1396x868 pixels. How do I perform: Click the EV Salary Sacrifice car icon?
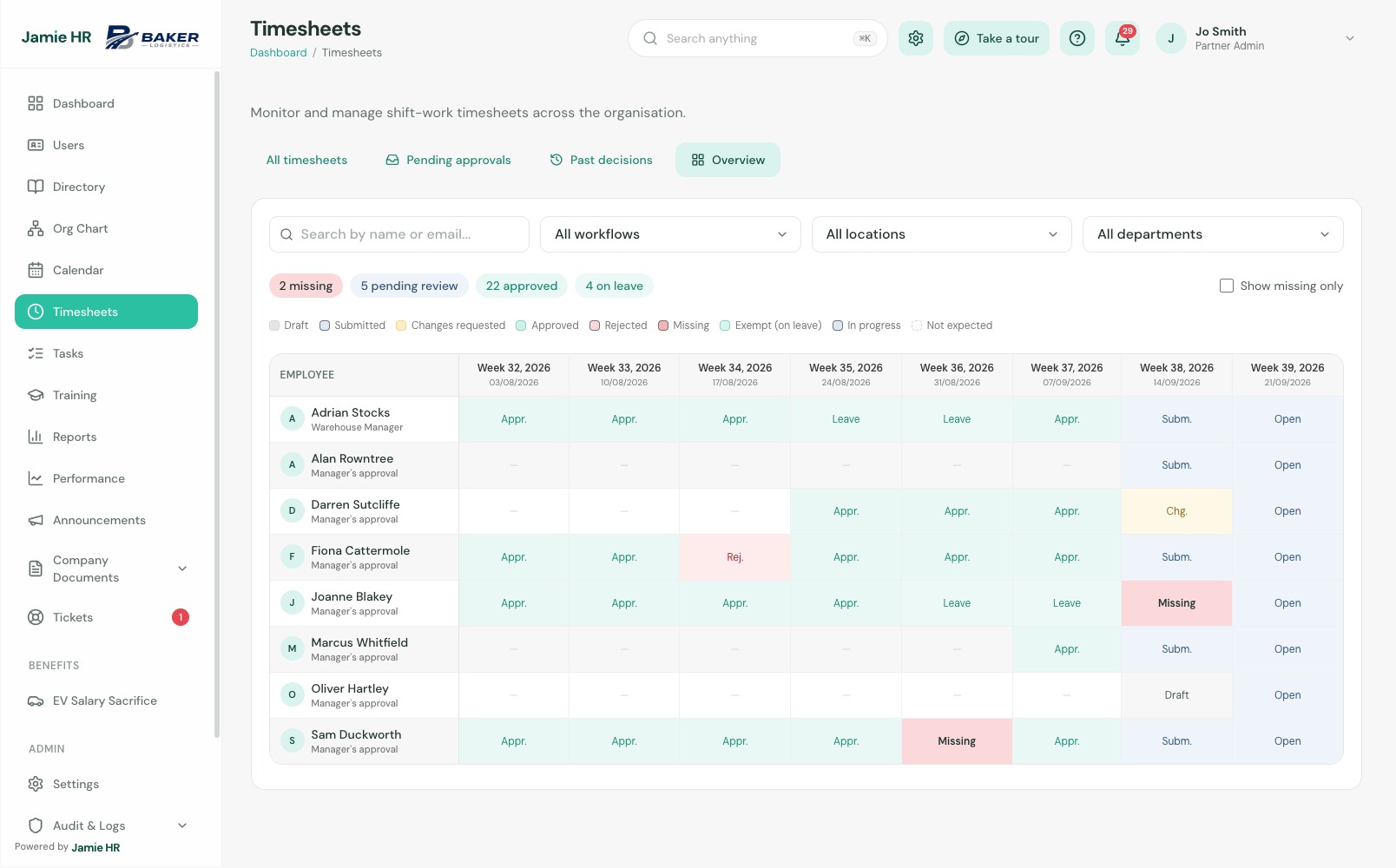pyautogui.click(x=36, y=700)
